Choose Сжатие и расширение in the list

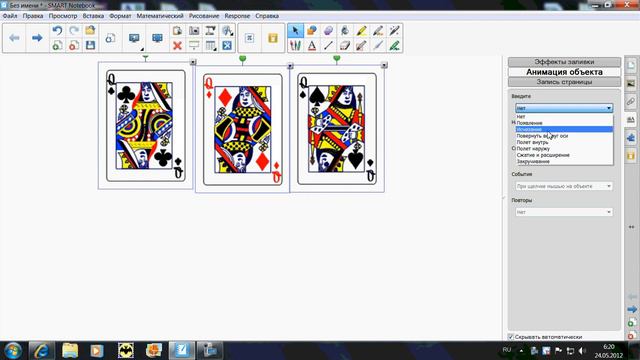click(x=564, y=155)
